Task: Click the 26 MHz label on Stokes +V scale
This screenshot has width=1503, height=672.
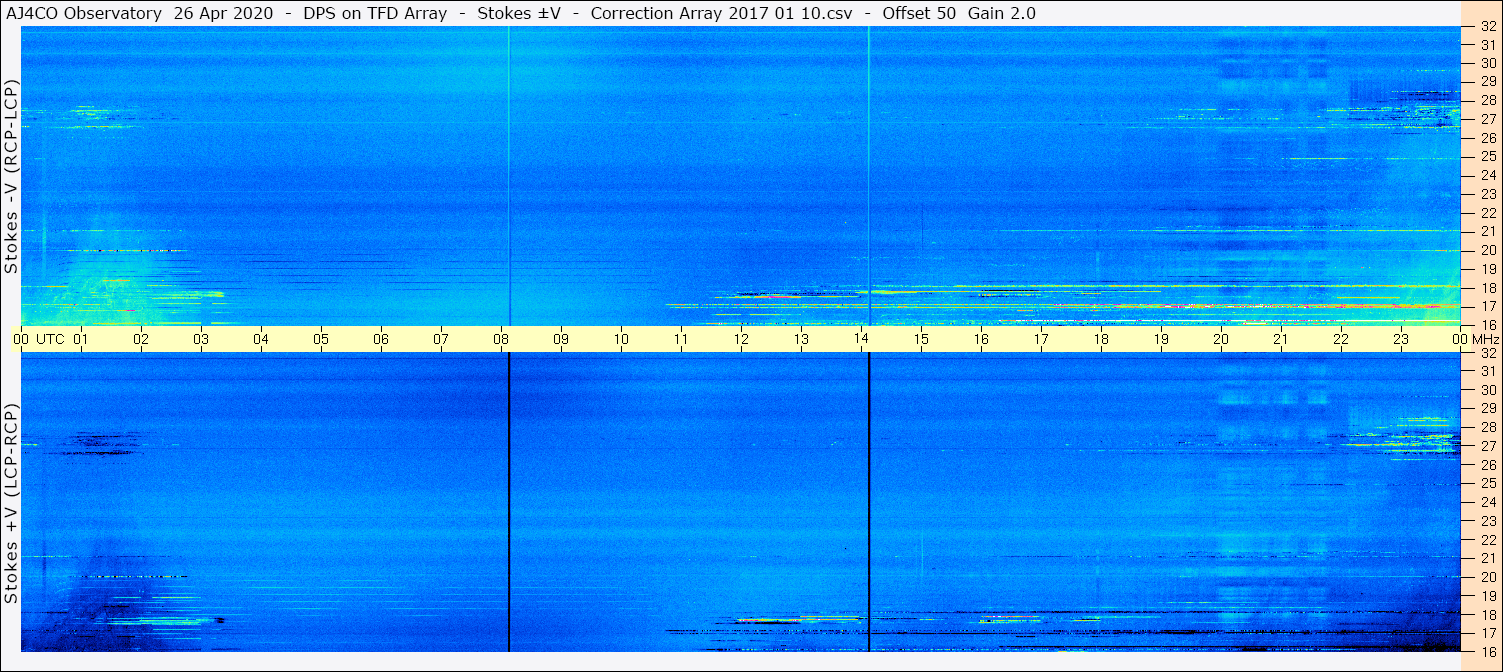Action: coord(1487,465)
